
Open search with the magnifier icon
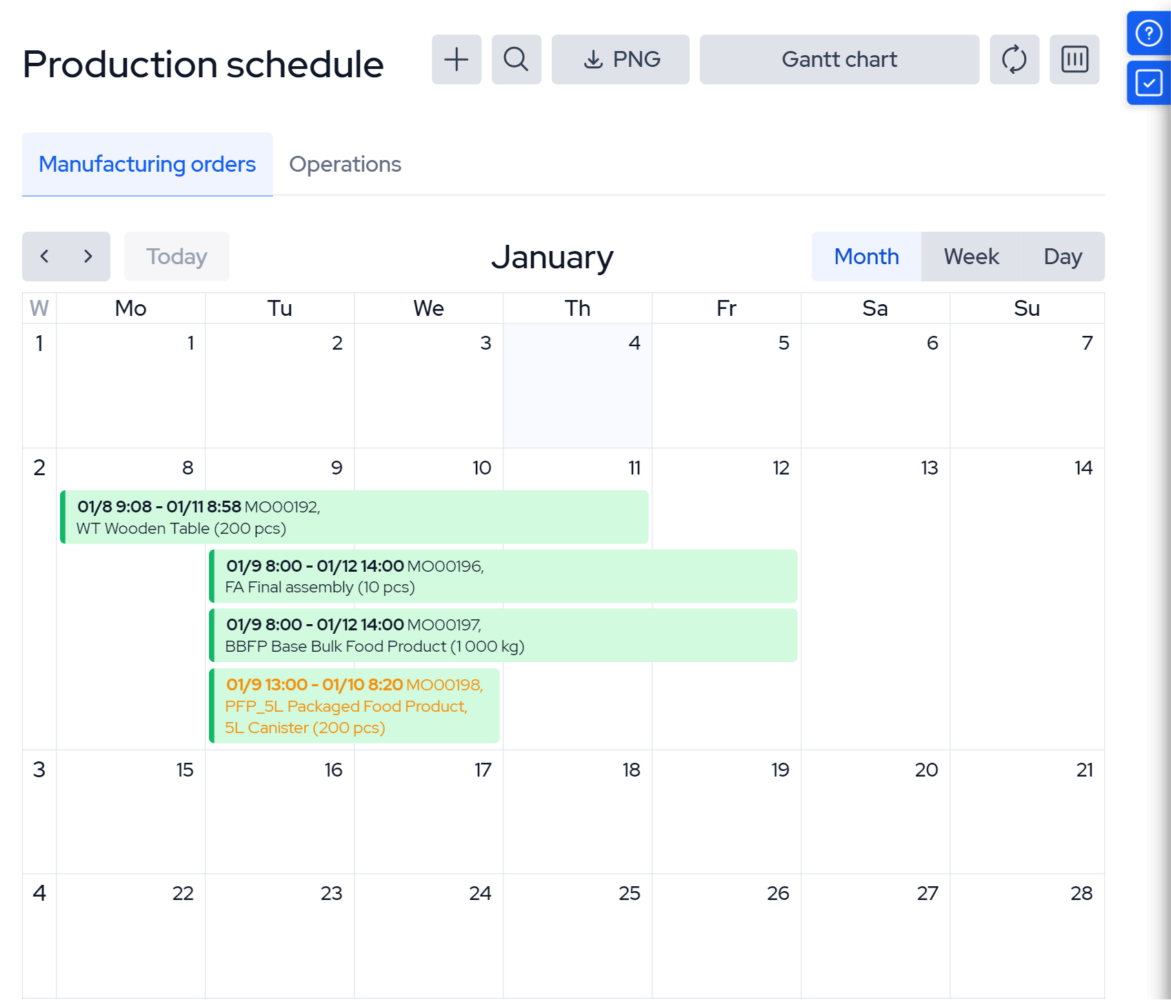(516, 60)
